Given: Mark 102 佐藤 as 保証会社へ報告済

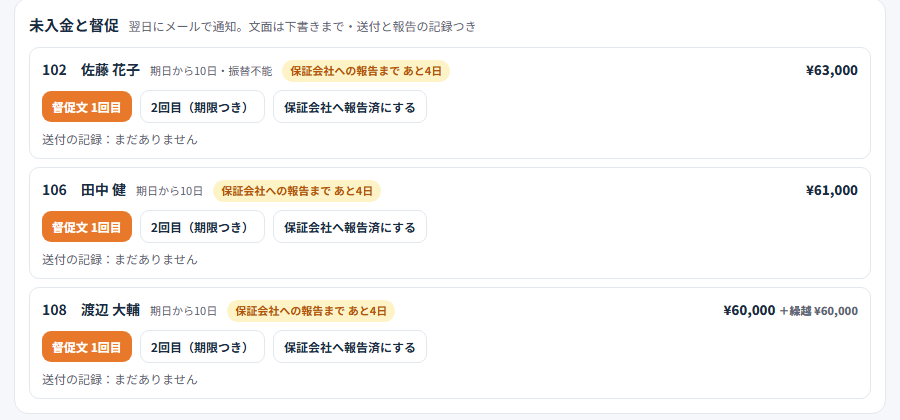Looking at the screenshot, I should coord(350,107).
